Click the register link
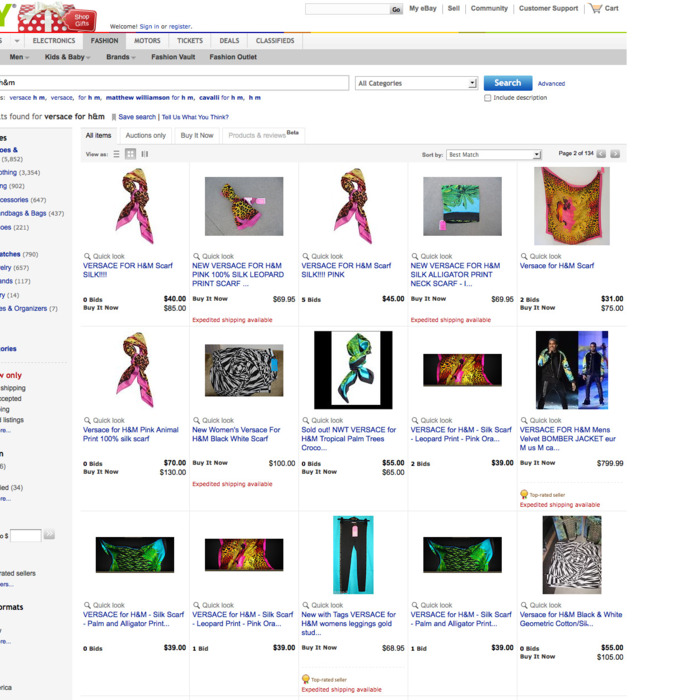 tap(180, 26)
